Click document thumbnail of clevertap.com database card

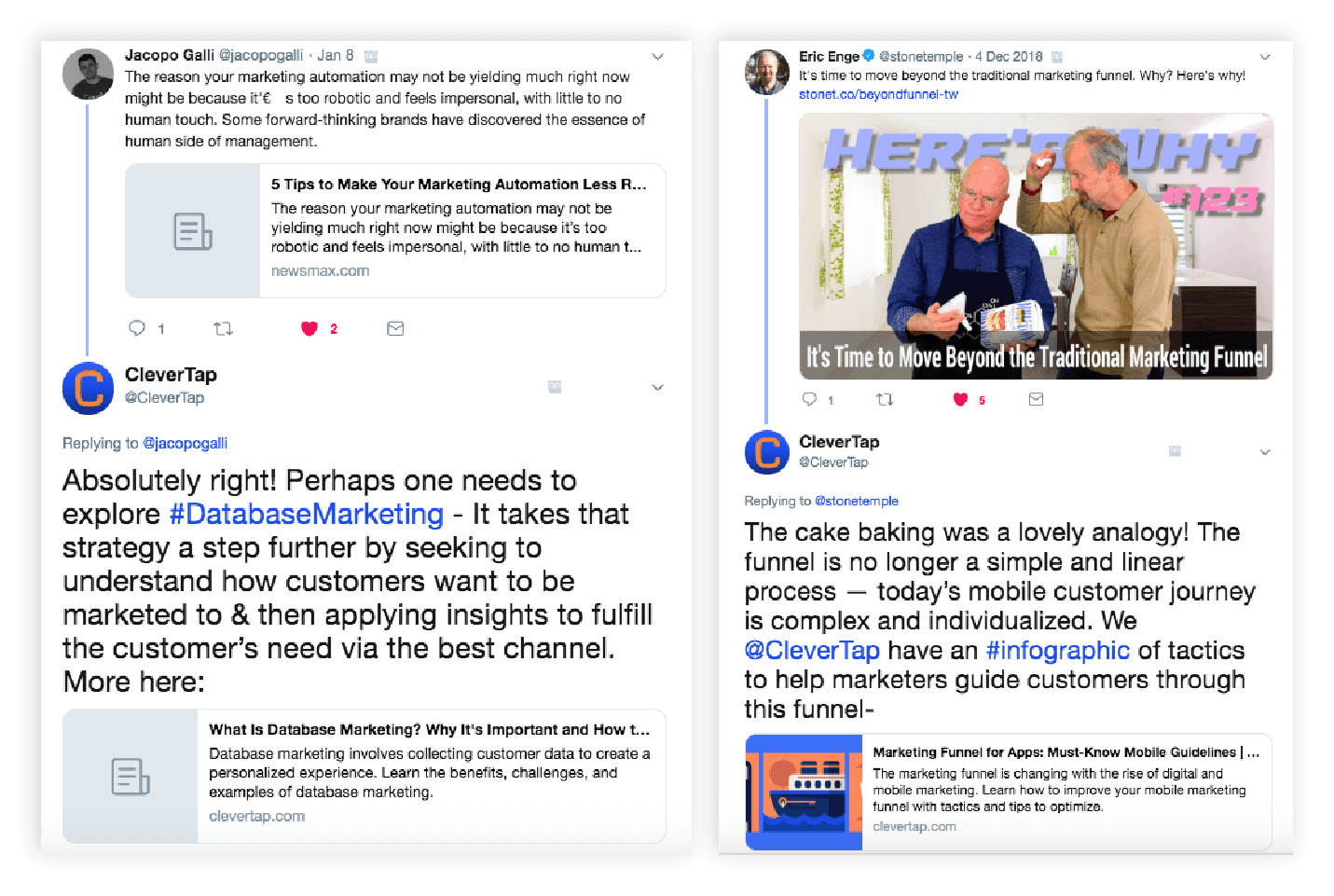coord(131,776)
